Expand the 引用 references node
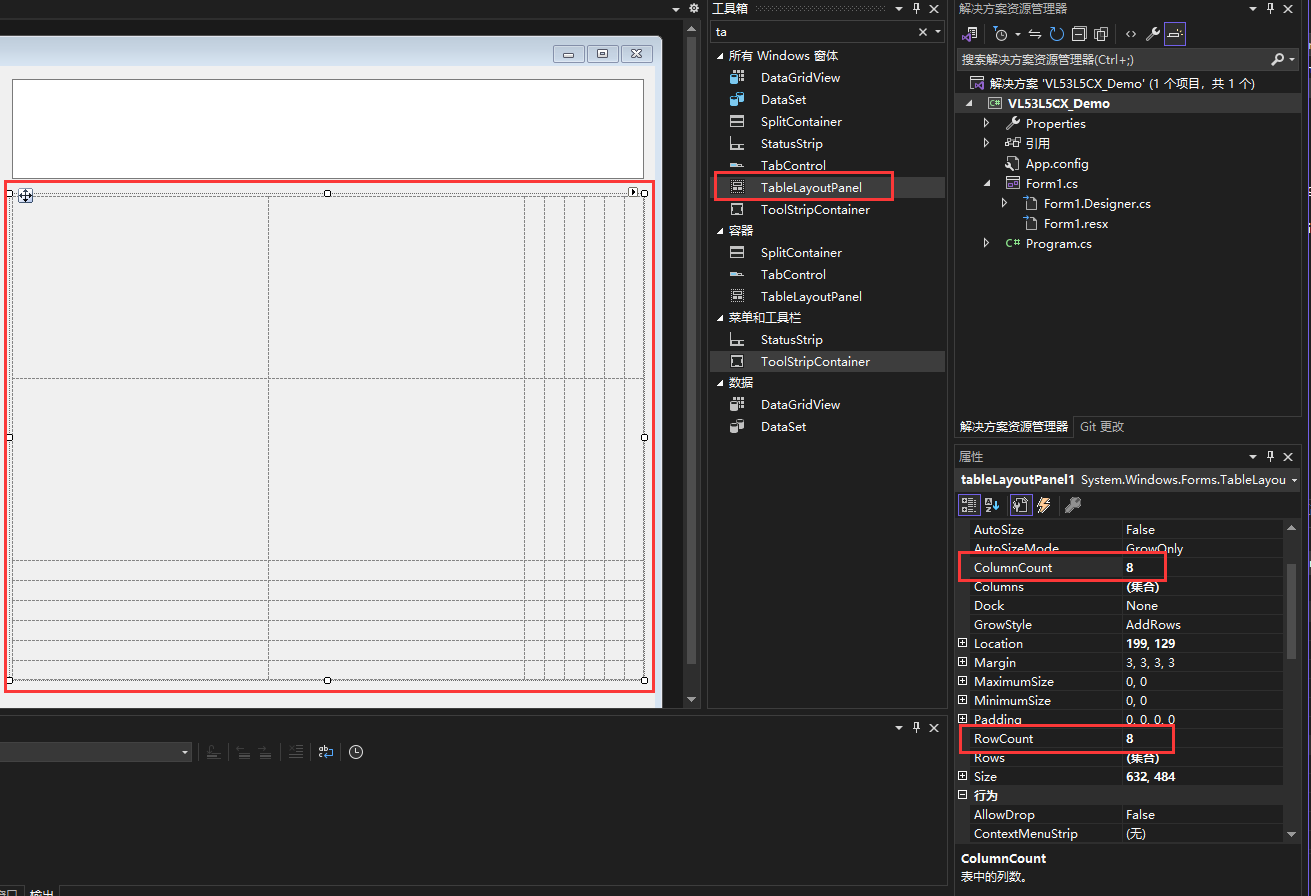Image resolution: width=1311 pixels, height=896 pixels. point(987,144)
